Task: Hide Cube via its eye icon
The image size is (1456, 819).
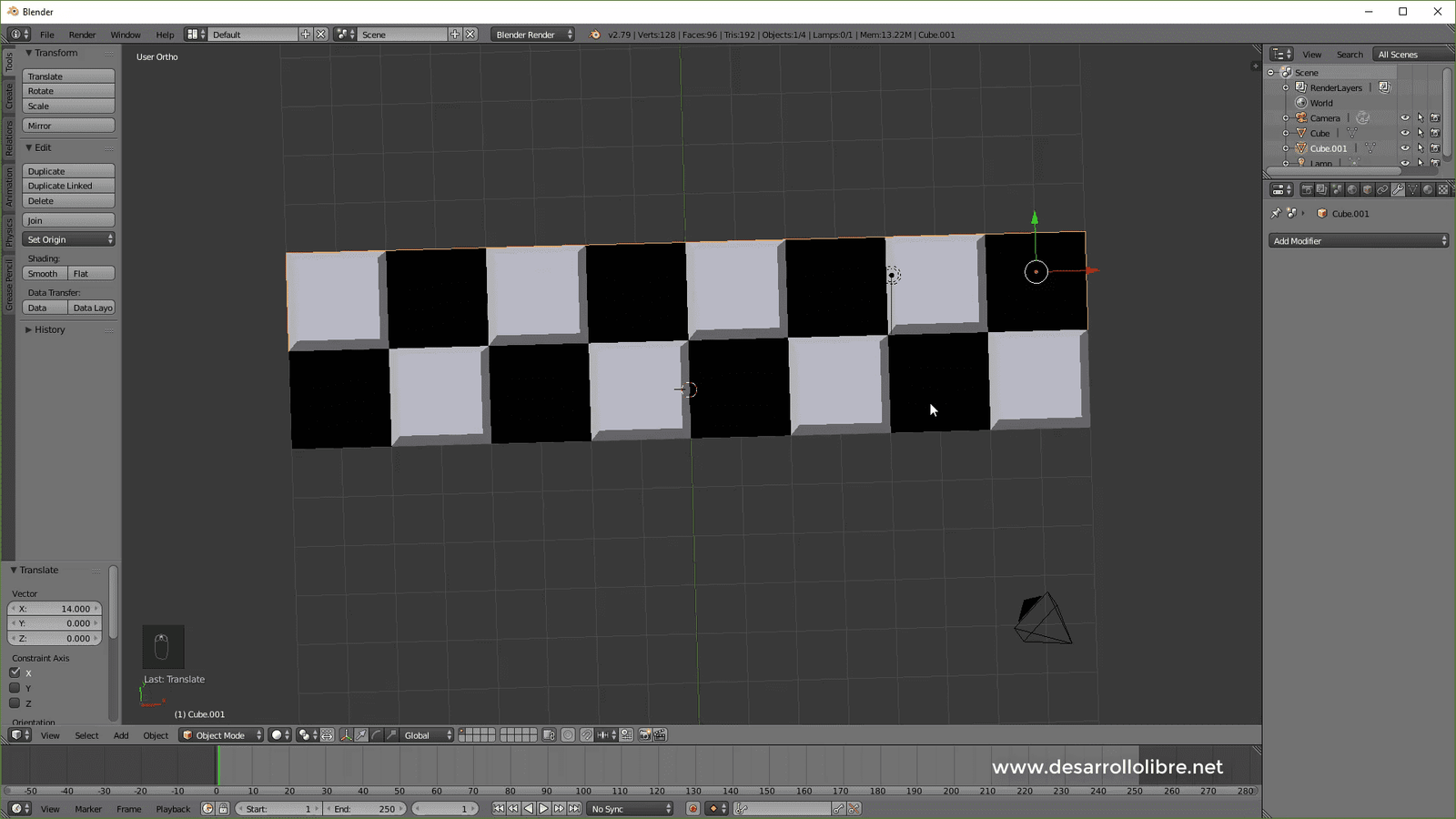Action: (1405, 133)
